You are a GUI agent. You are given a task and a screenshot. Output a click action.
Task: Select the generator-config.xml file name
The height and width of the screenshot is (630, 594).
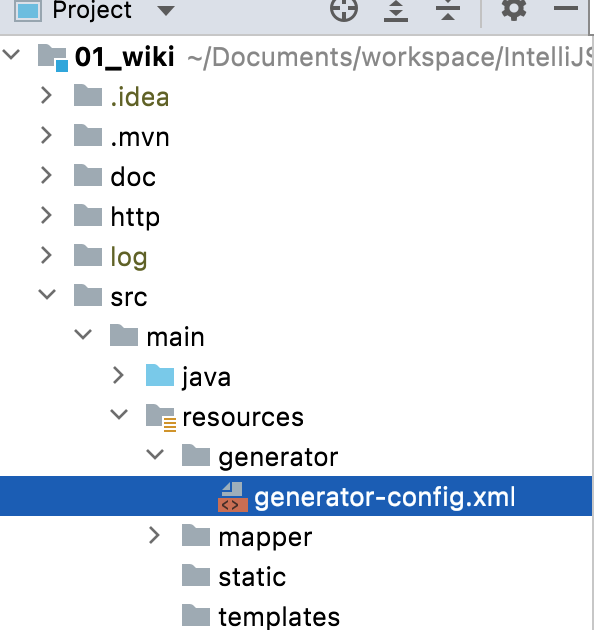385,497
